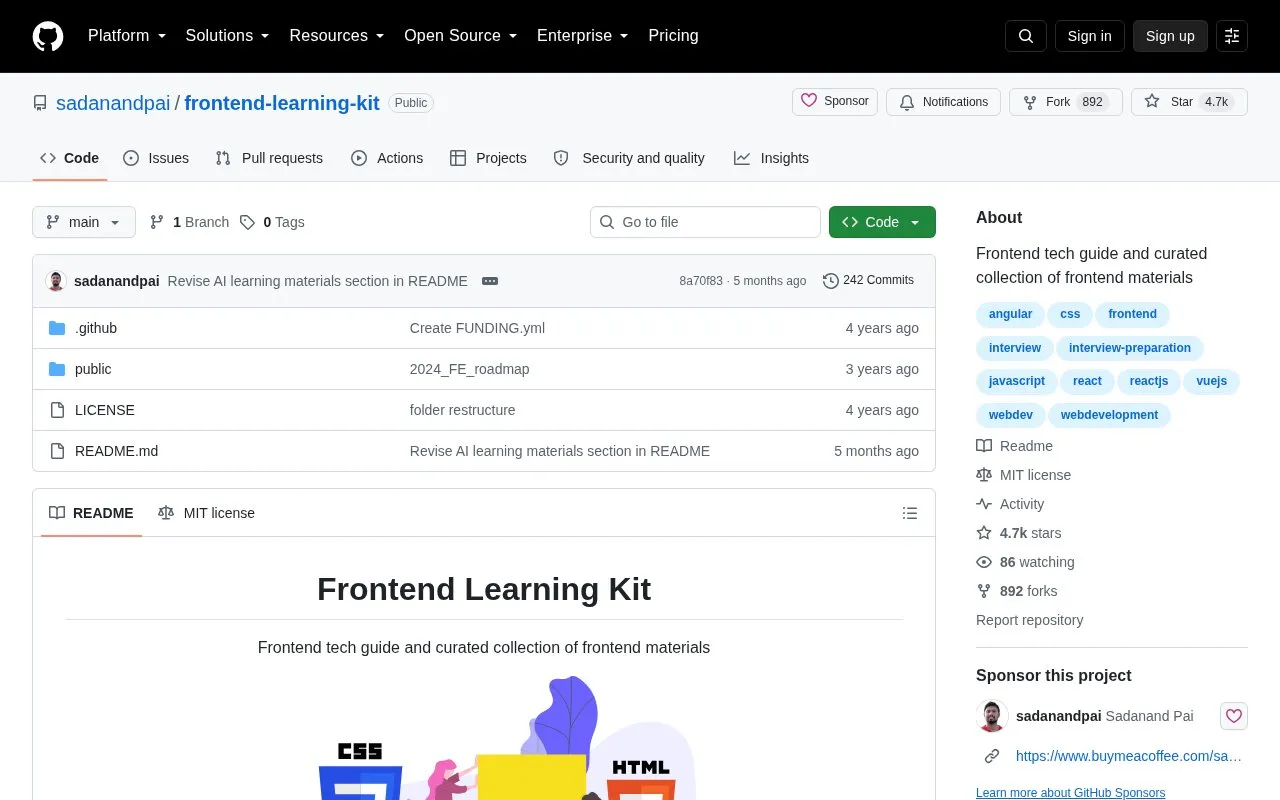Open the 242 Commits history

tap(868, 281)
